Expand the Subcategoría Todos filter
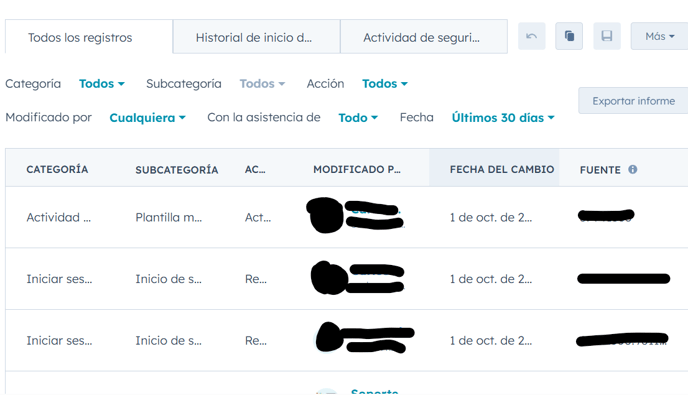The image size is (688, 395). 262,83
